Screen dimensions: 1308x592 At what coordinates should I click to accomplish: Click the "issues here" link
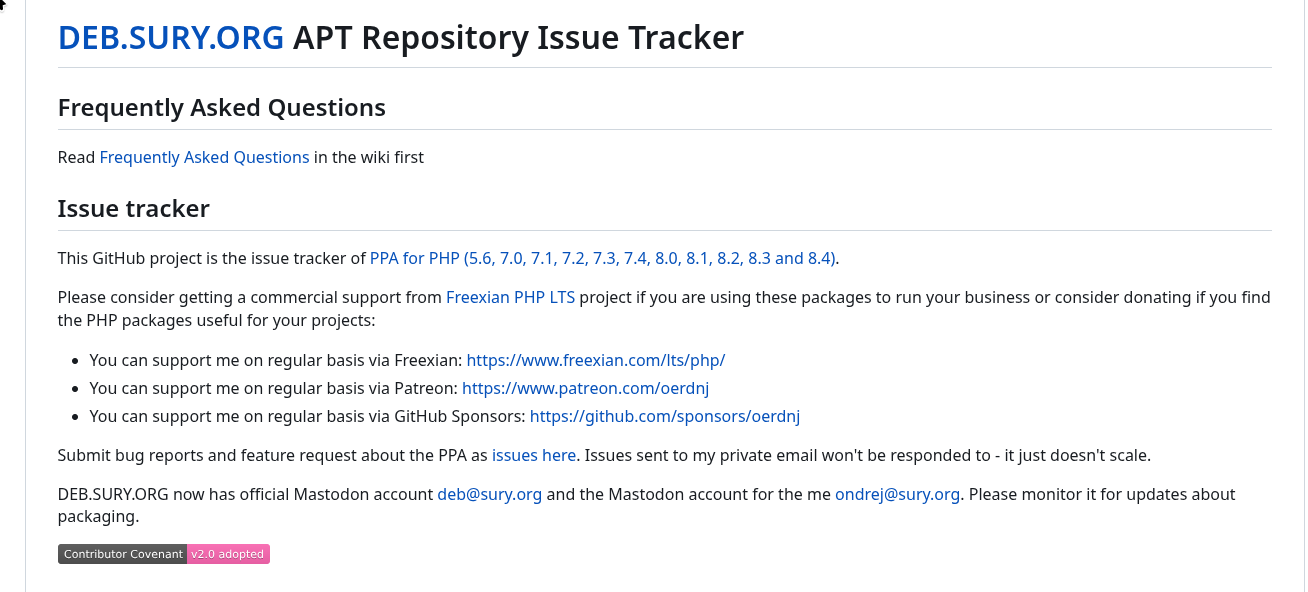click(533, 456)
